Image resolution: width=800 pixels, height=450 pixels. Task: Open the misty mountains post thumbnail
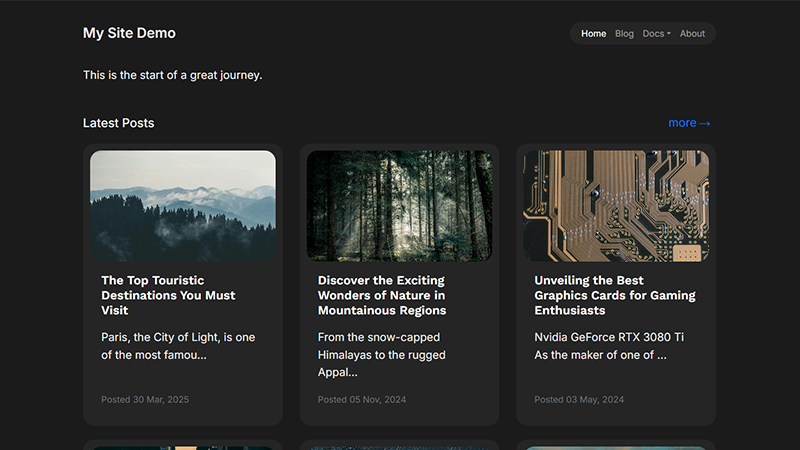183,206
